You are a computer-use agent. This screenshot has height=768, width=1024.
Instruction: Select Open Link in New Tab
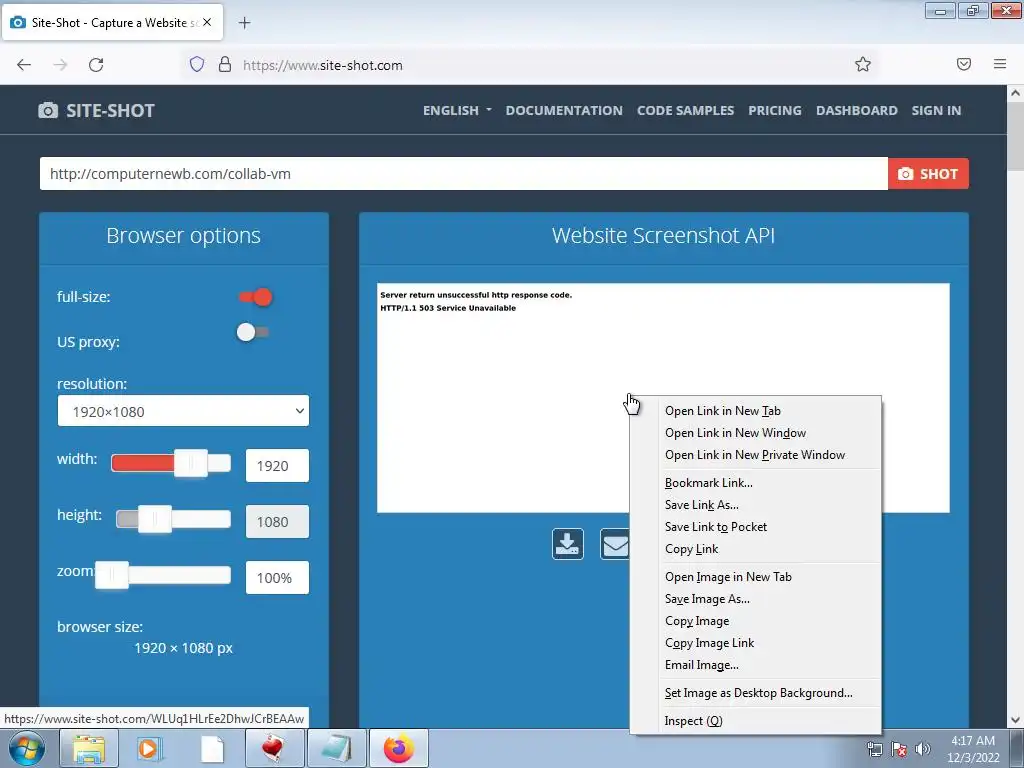722,411
